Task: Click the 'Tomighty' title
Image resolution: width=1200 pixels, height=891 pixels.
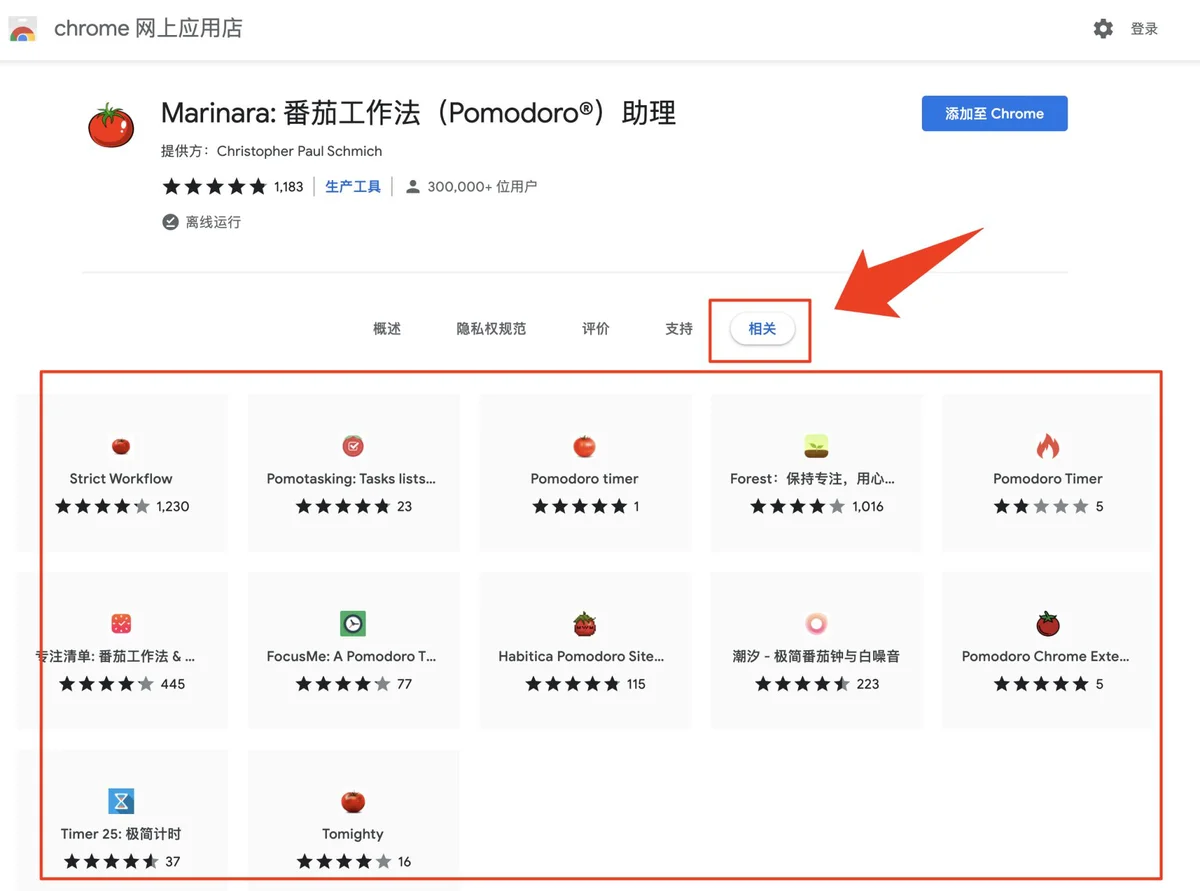Action: [353, 834]
